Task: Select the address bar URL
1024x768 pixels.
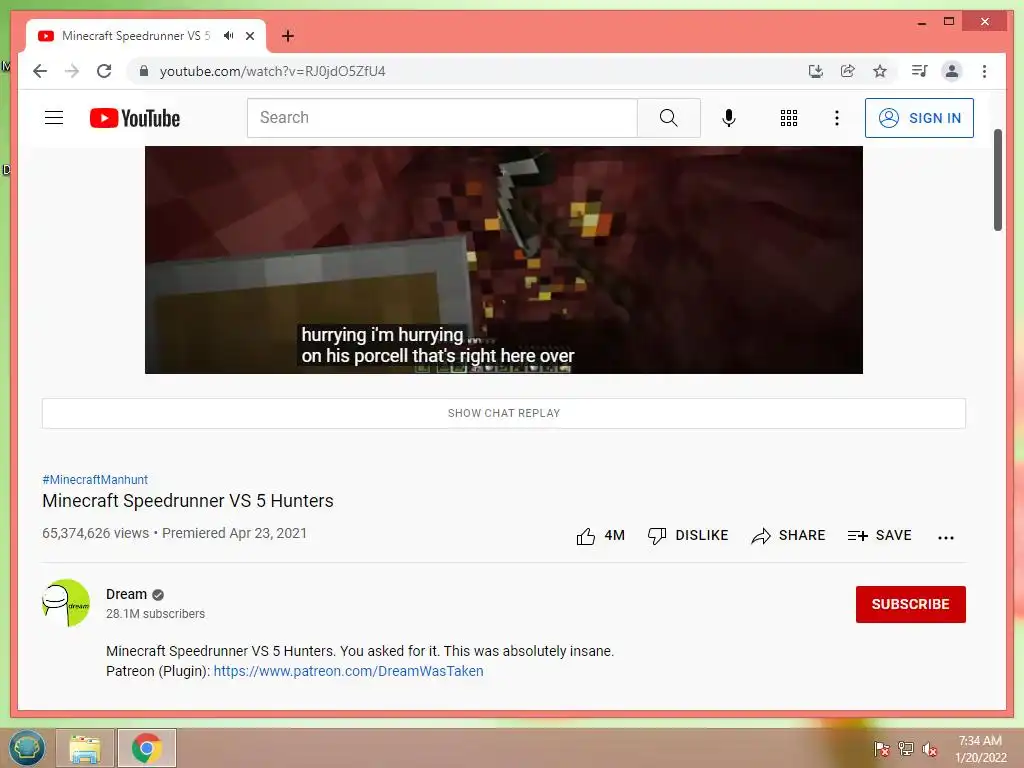Action: click(272, 71)
